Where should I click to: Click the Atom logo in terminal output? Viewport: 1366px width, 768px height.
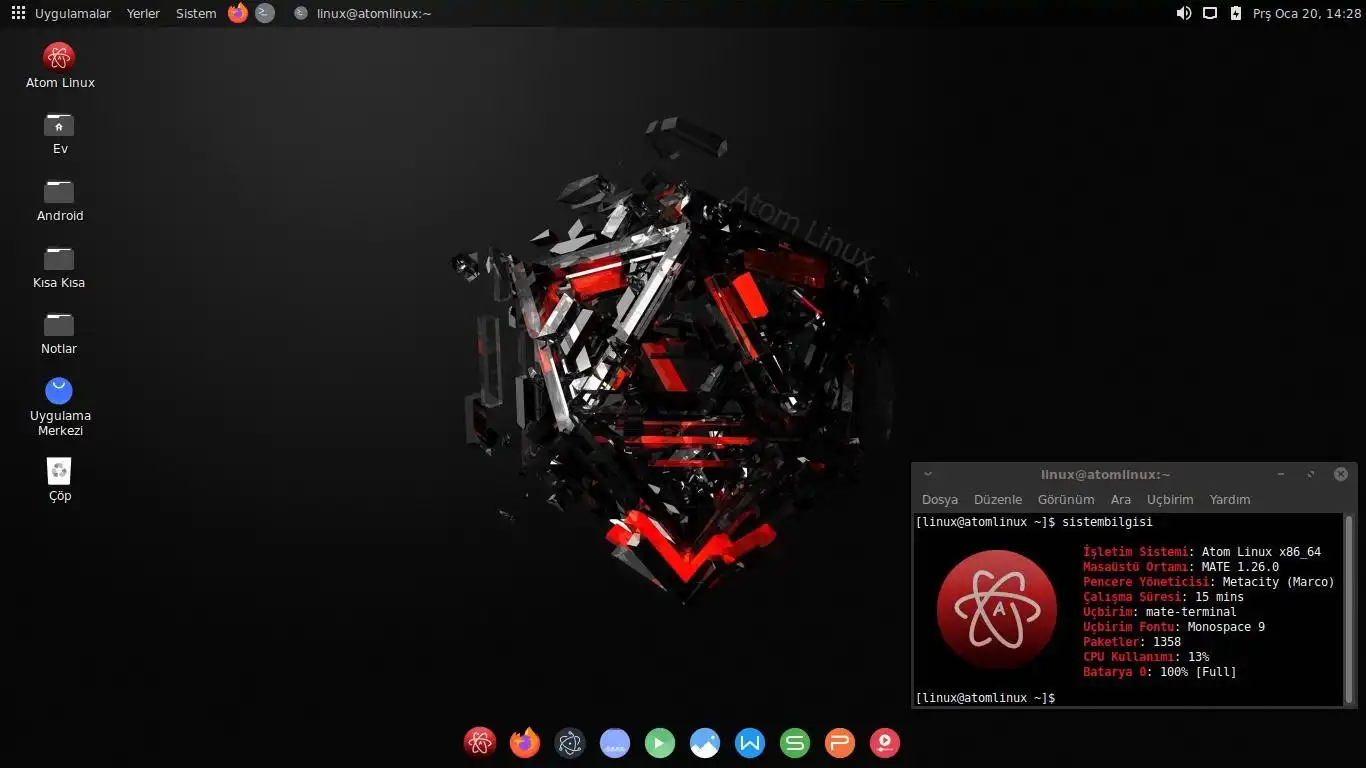(x=996, y=609)
